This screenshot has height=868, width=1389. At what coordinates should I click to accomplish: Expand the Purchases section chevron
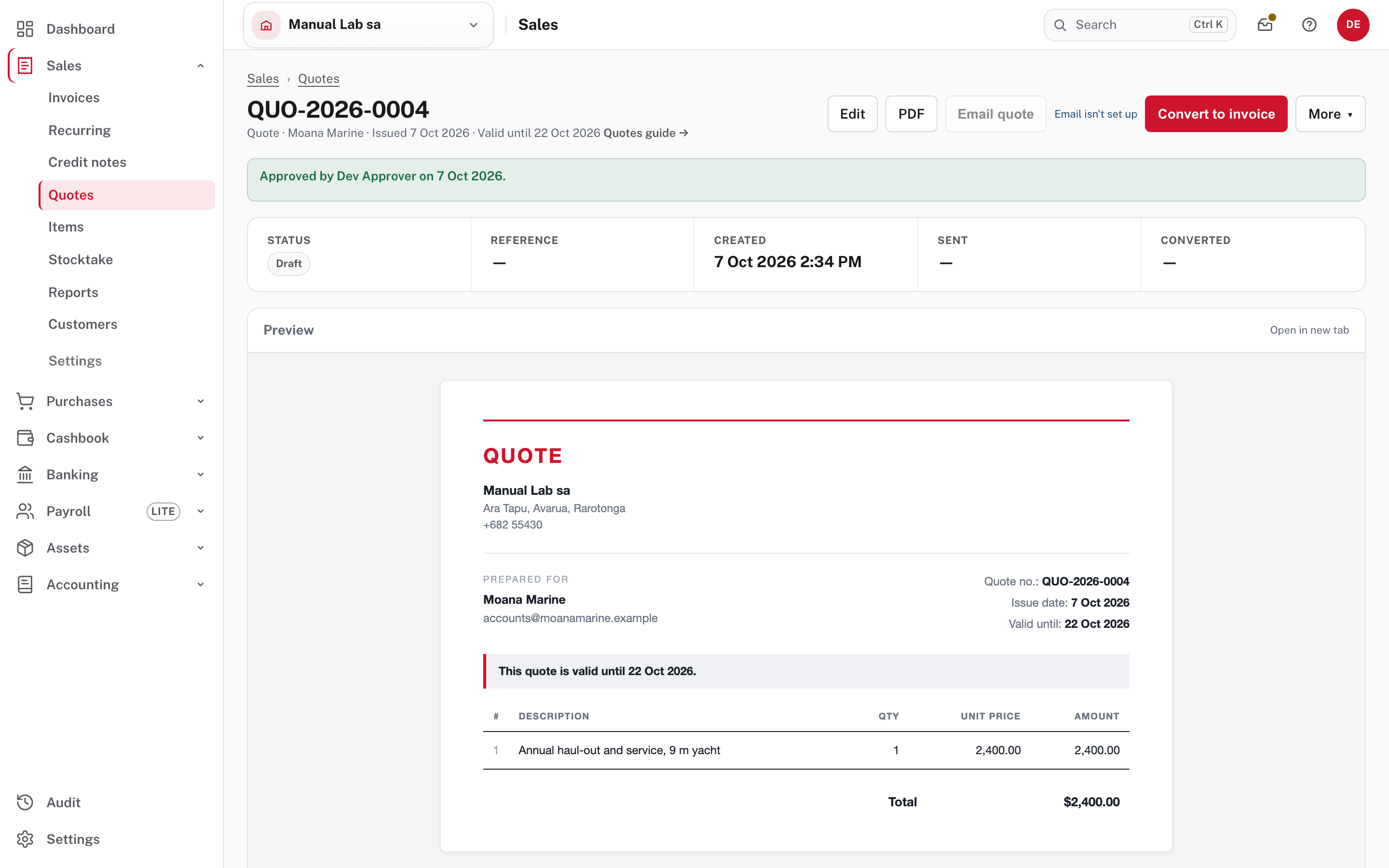(200, 401)
